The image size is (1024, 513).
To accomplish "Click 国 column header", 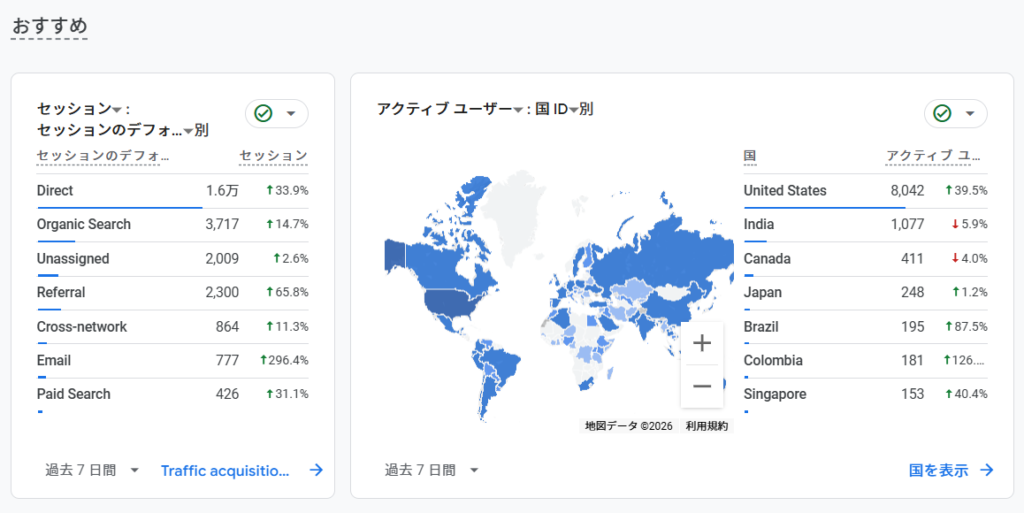I will (750, 155).
